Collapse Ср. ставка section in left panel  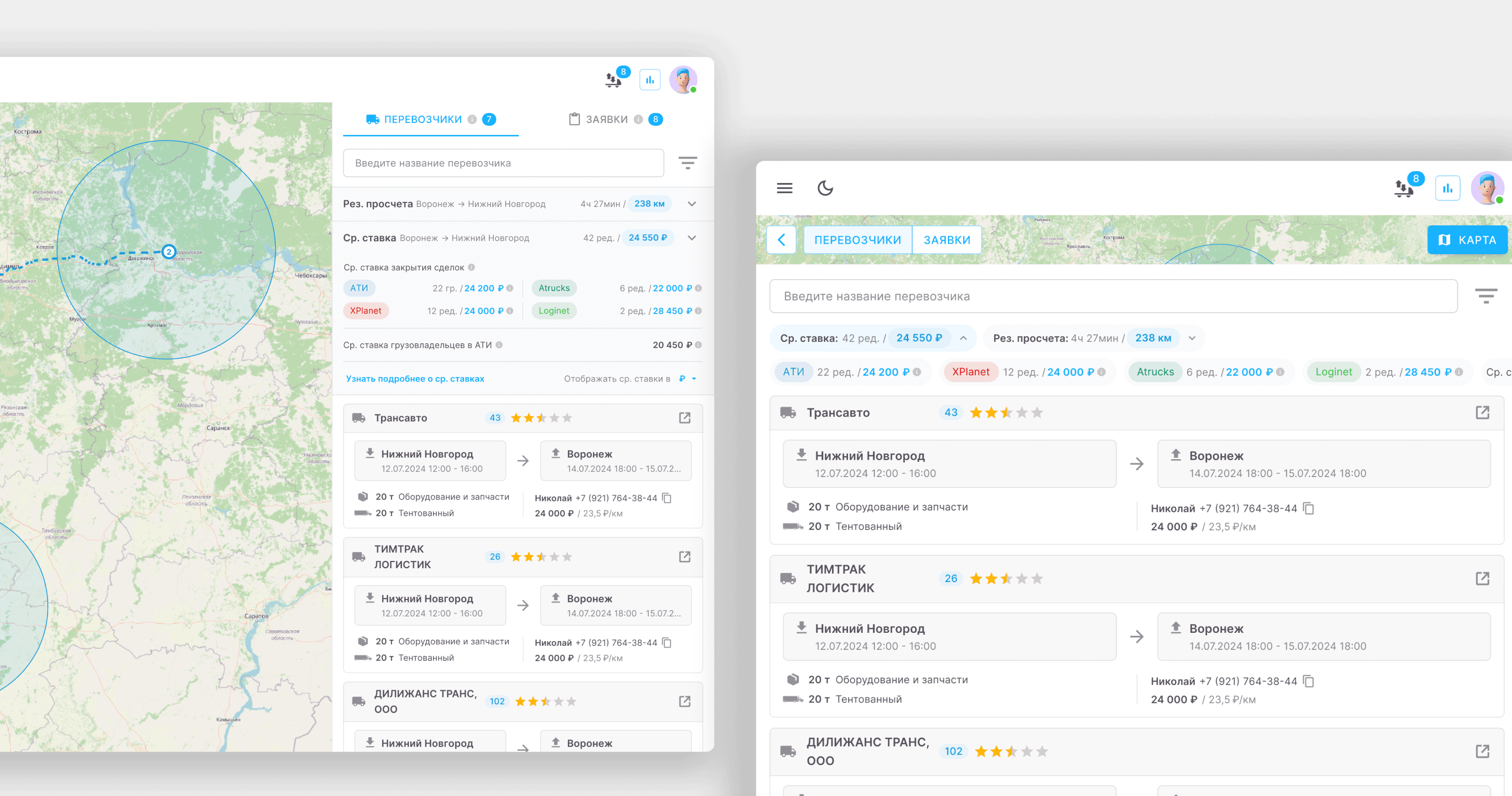(692, 238)
